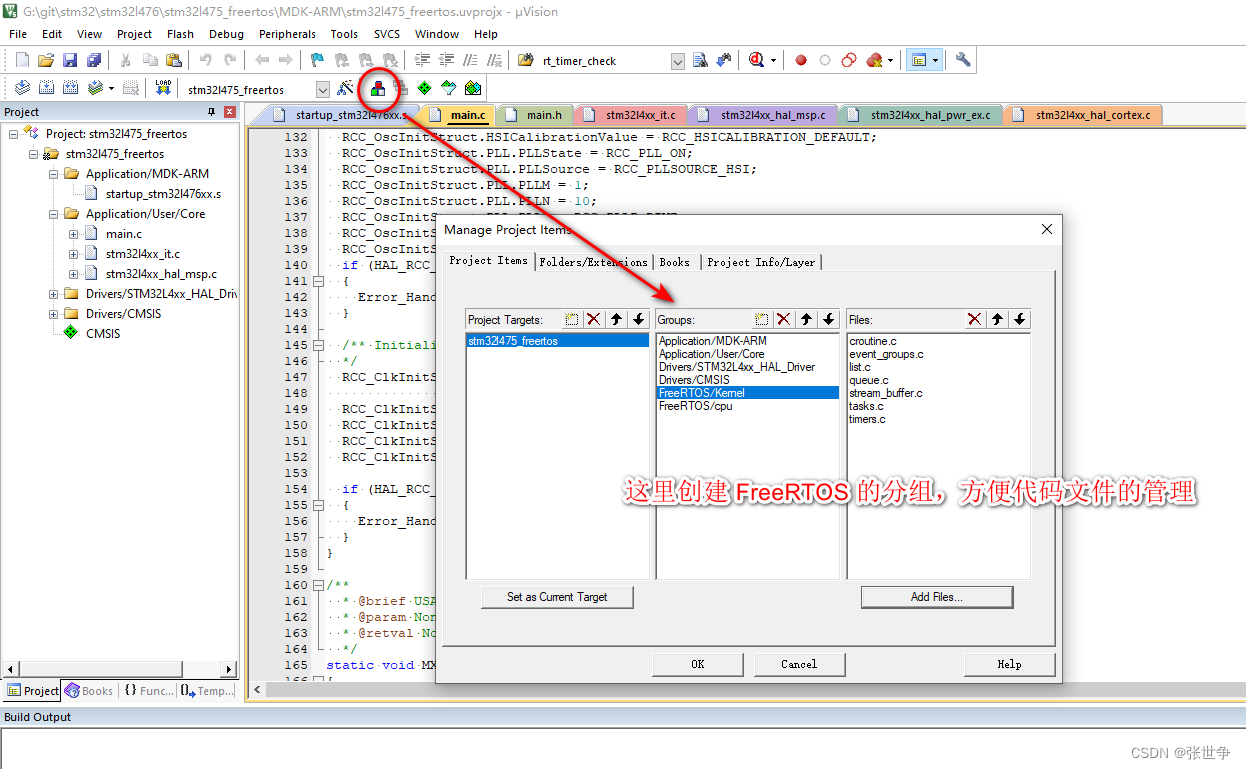Image resolution: width=1246 pixels, height=769 pixels.
Task: Click the Undo toolbar icon
Action: [206, 60]
